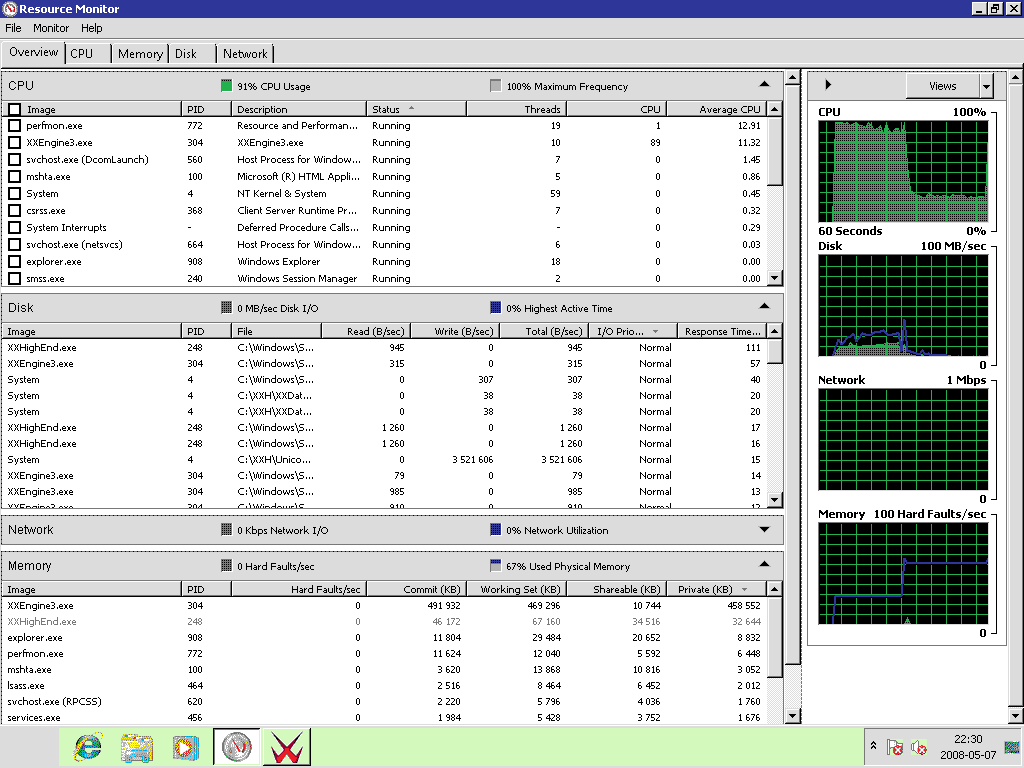Viewport: 1024px width, 768px height.
Task: Click the Disk activity graph
Action: click(903, 305)
